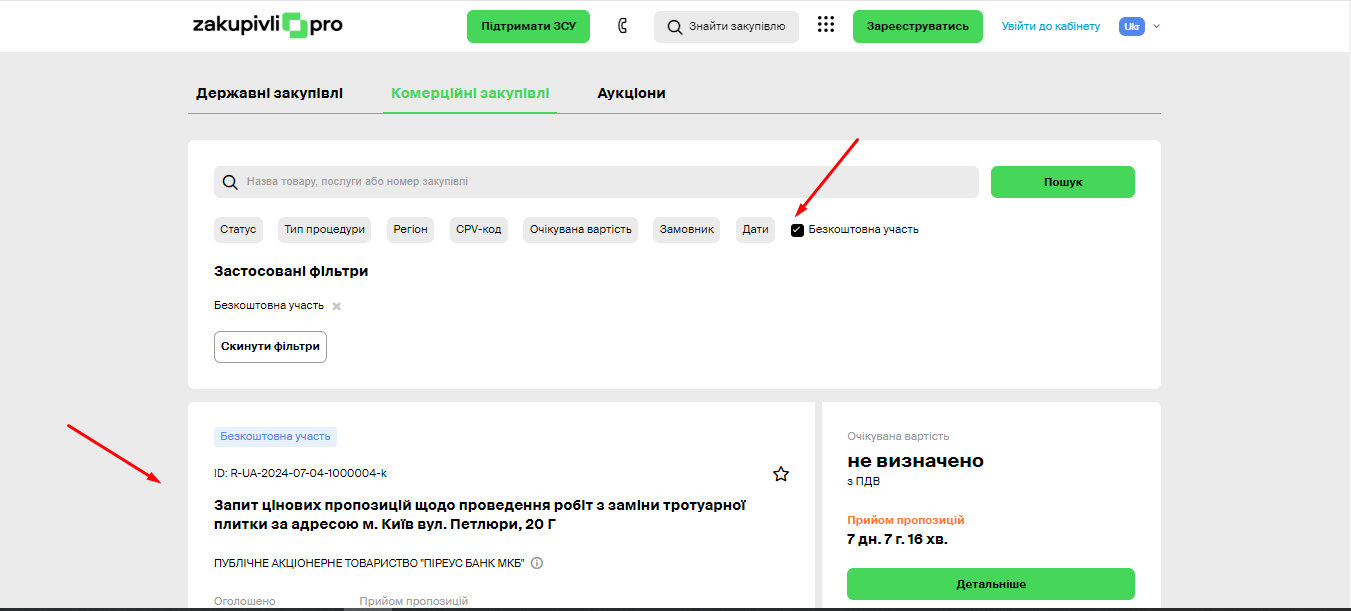Focus the tender name search input field
This screenshot has width=1351, height=611.
[600, 182]
